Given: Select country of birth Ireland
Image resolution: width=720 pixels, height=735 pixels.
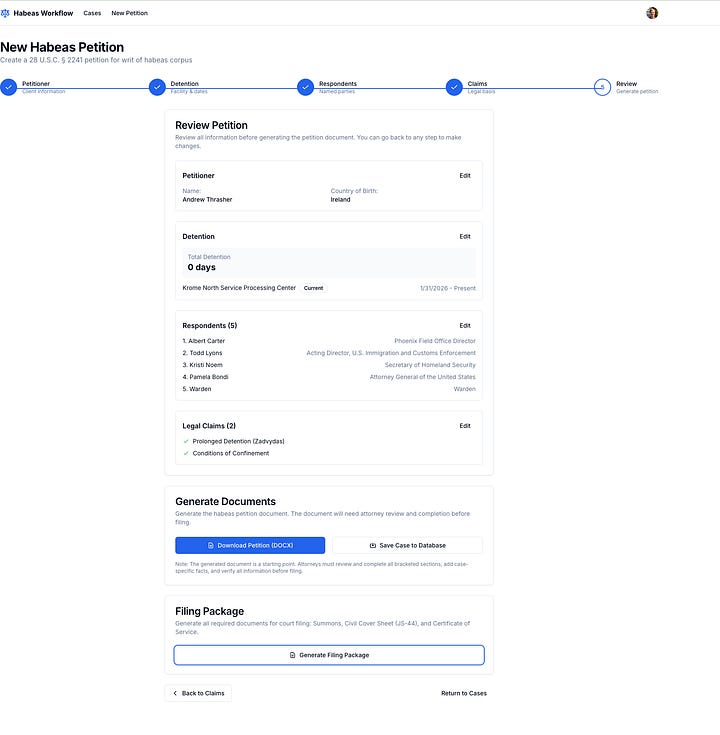Looking at the screenshot, I should pos(340,199).
